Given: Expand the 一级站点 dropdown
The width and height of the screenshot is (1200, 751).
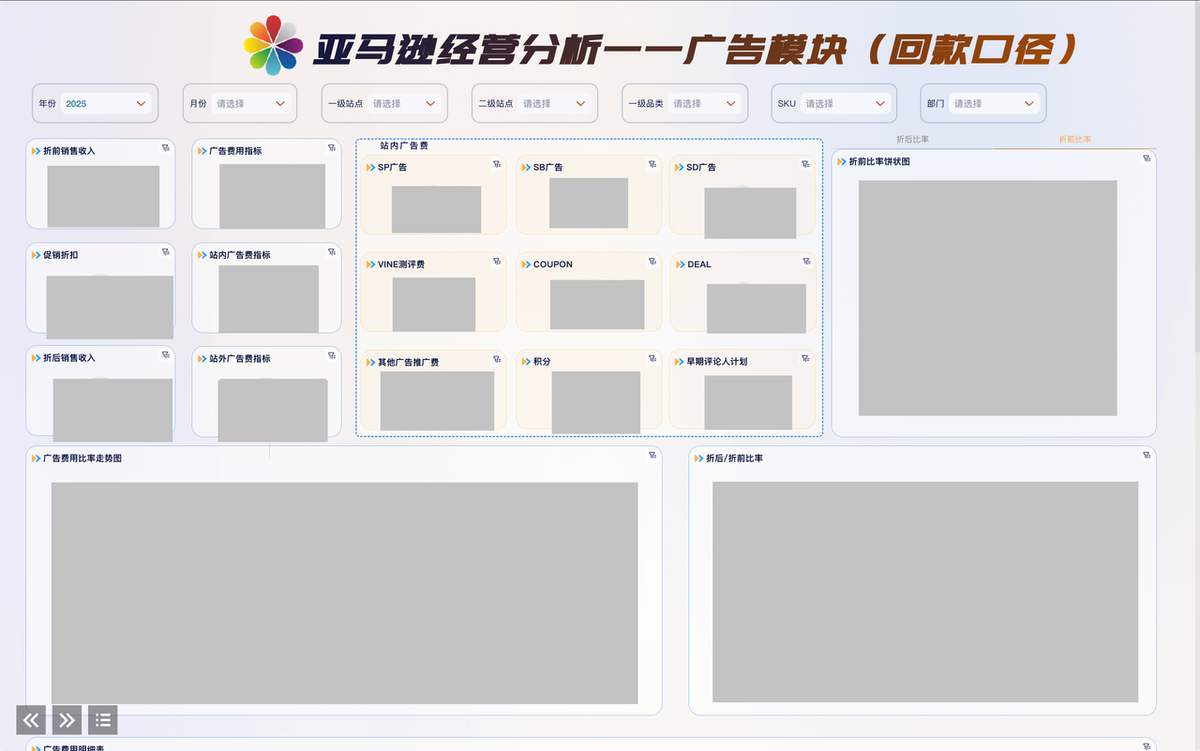Looking at the screenshot, I should [x=405, y=103].
